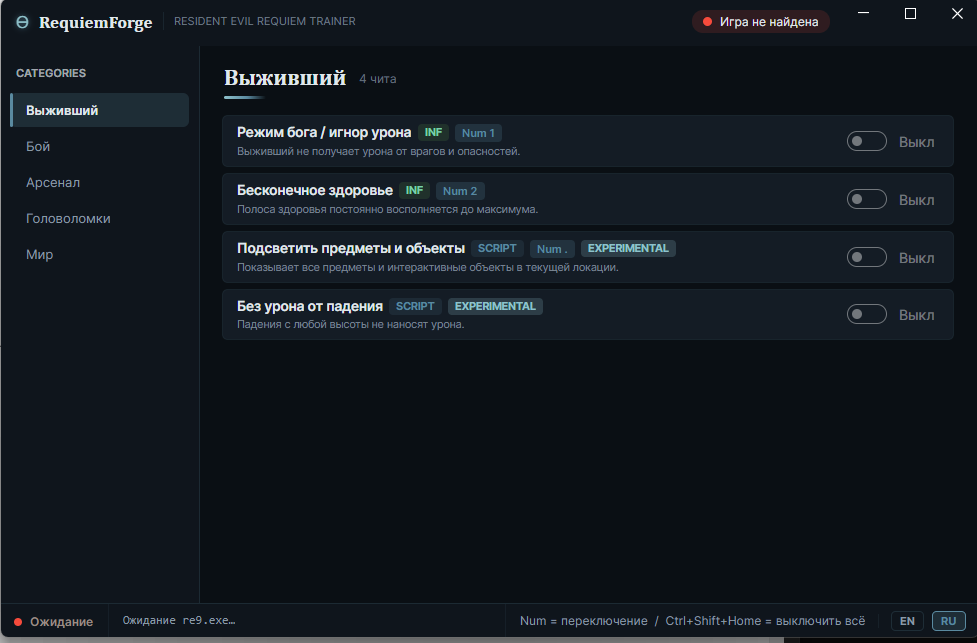Switch language to EN
The image size is (977, 643).
[907, 621]
